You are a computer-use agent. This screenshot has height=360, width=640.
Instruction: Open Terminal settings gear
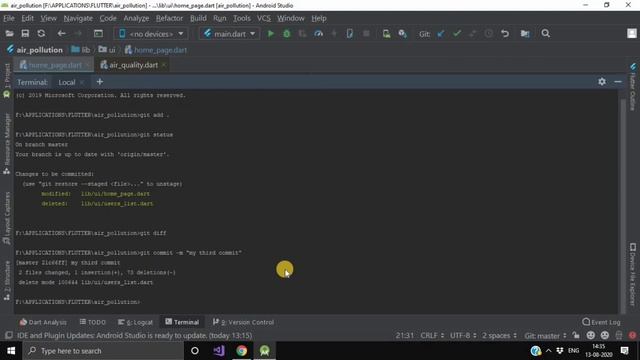tap(602, 82)
